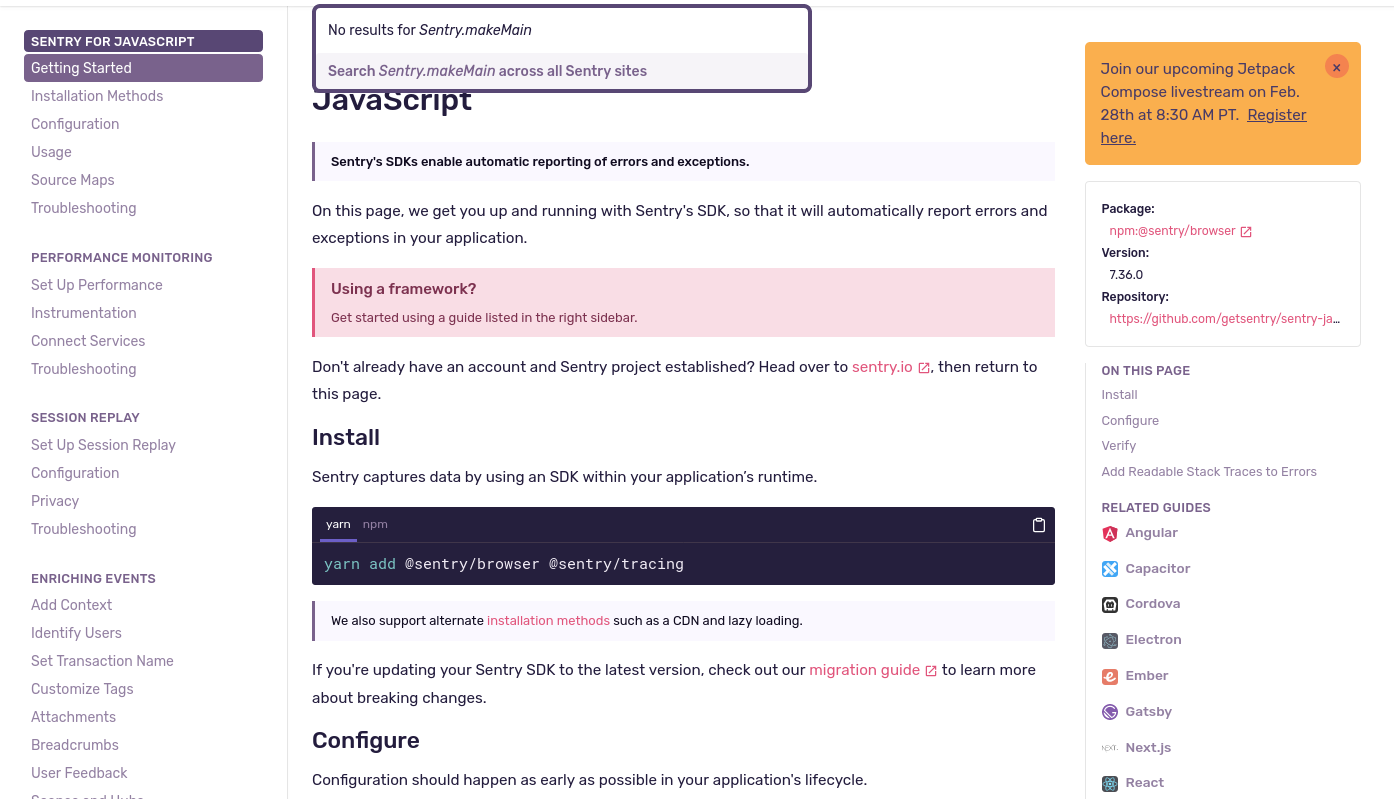Viewport: 1394px width, 799px height.
Task: Click the Angular framework icon
Action: (x=1110, y=533)
